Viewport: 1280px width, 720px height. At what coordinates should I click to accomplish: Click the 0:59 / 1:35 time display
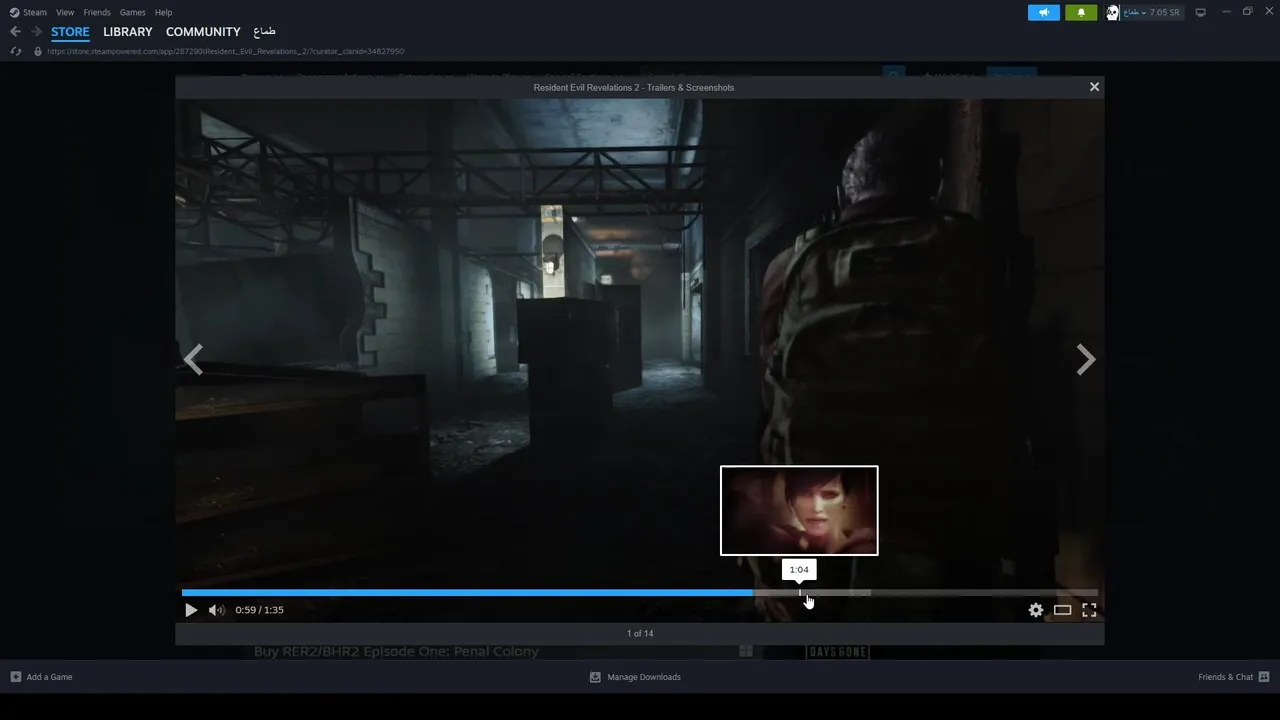point(259,610)
